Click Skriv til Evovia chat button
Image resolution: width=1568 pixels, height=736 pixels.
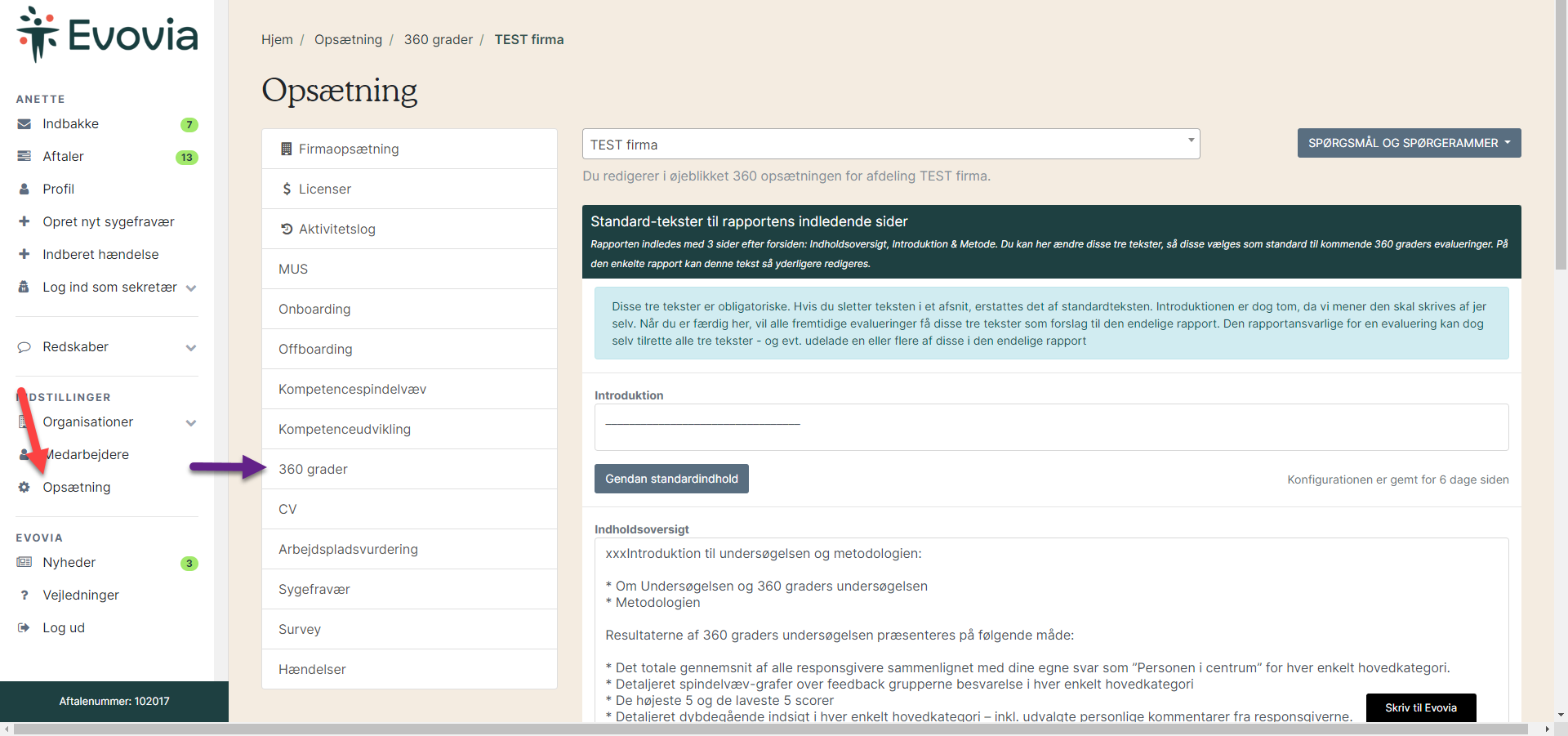point(1420,707)
